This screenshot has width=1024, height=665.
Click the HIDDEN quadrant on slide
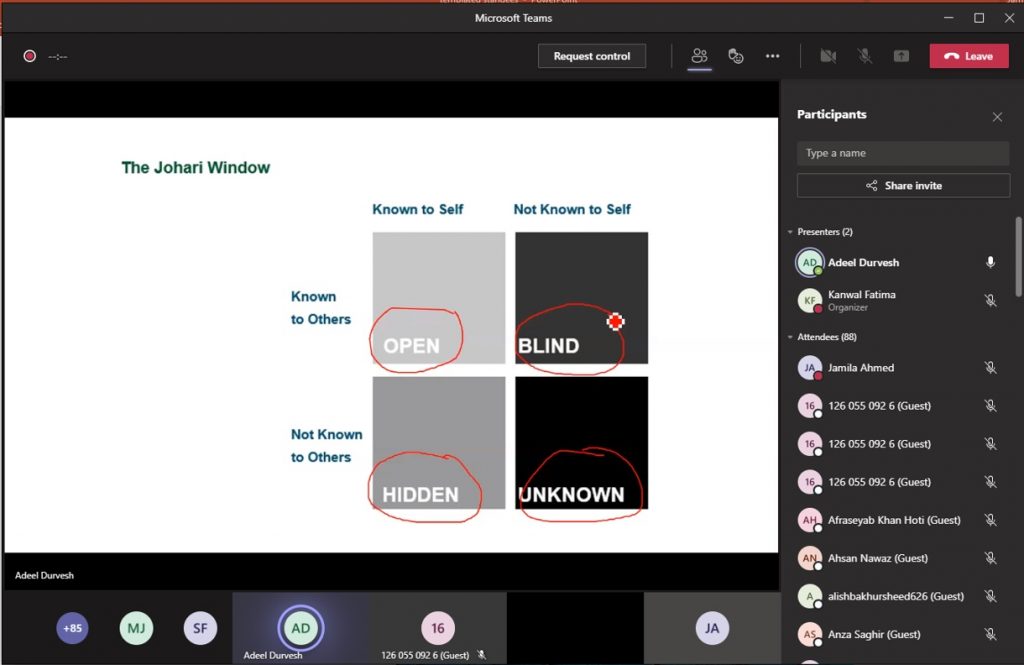[439, 443]
